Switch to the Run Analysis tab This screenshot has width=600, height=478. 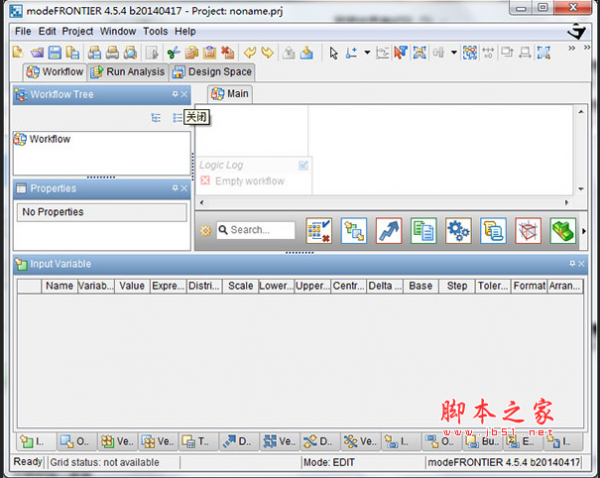(x=127, y=72)
